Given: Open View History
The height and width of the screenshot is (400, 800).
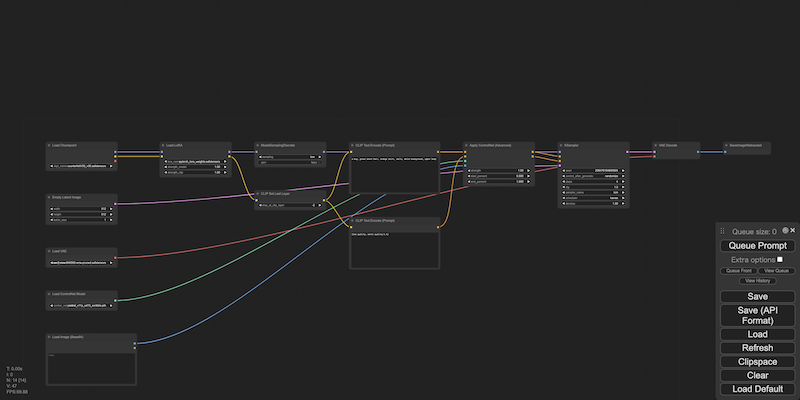Looking at the screenshot, I should [x=757, y=281].
